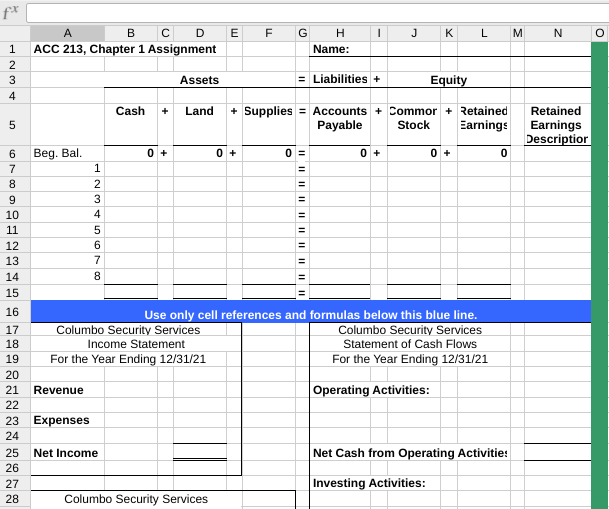Click Cash beginning balance 0 cell
Viewport: 609px width, 509px height.
tap(131, 153)
